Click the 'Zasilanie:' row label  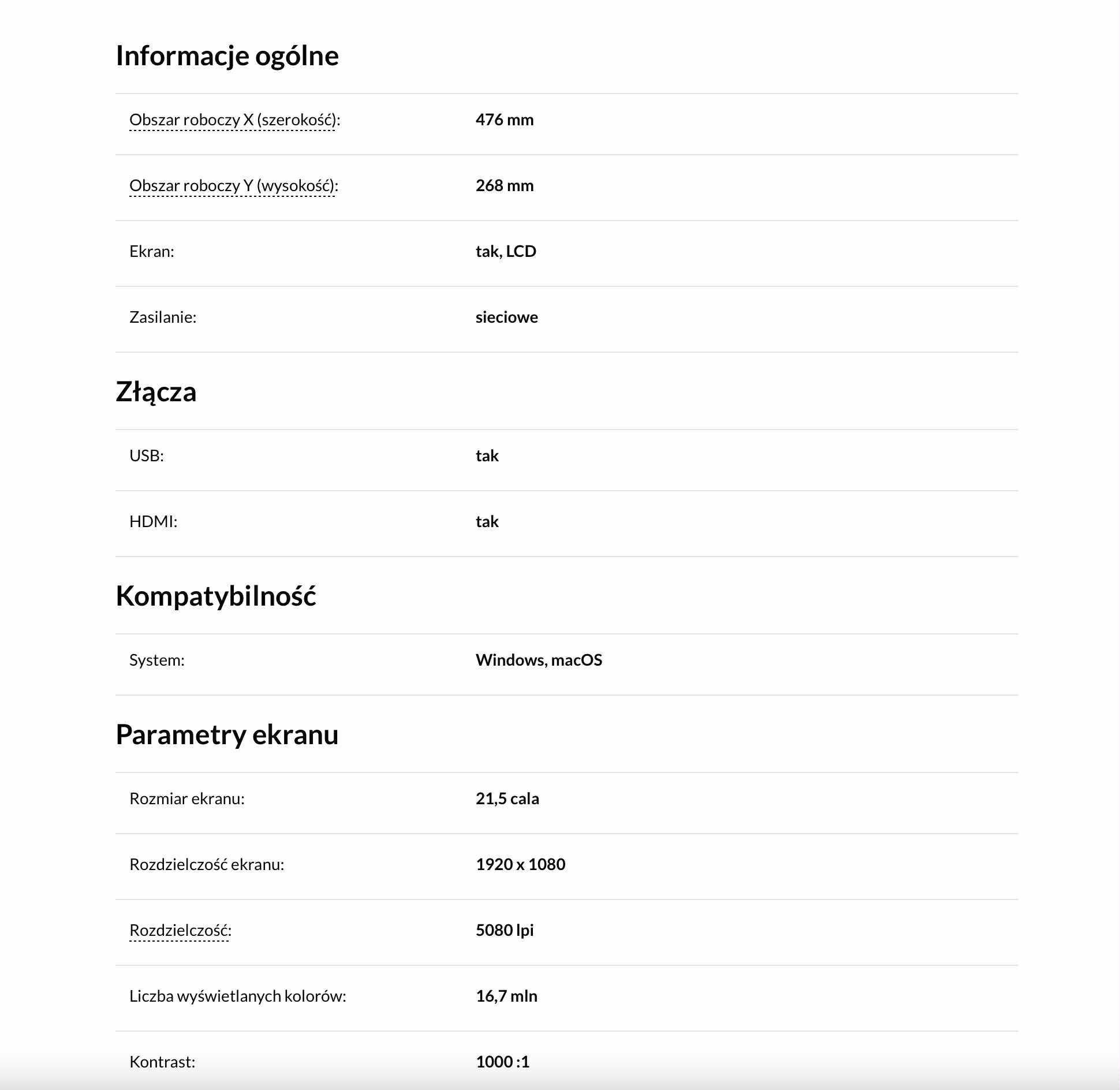tap(163, 318)
